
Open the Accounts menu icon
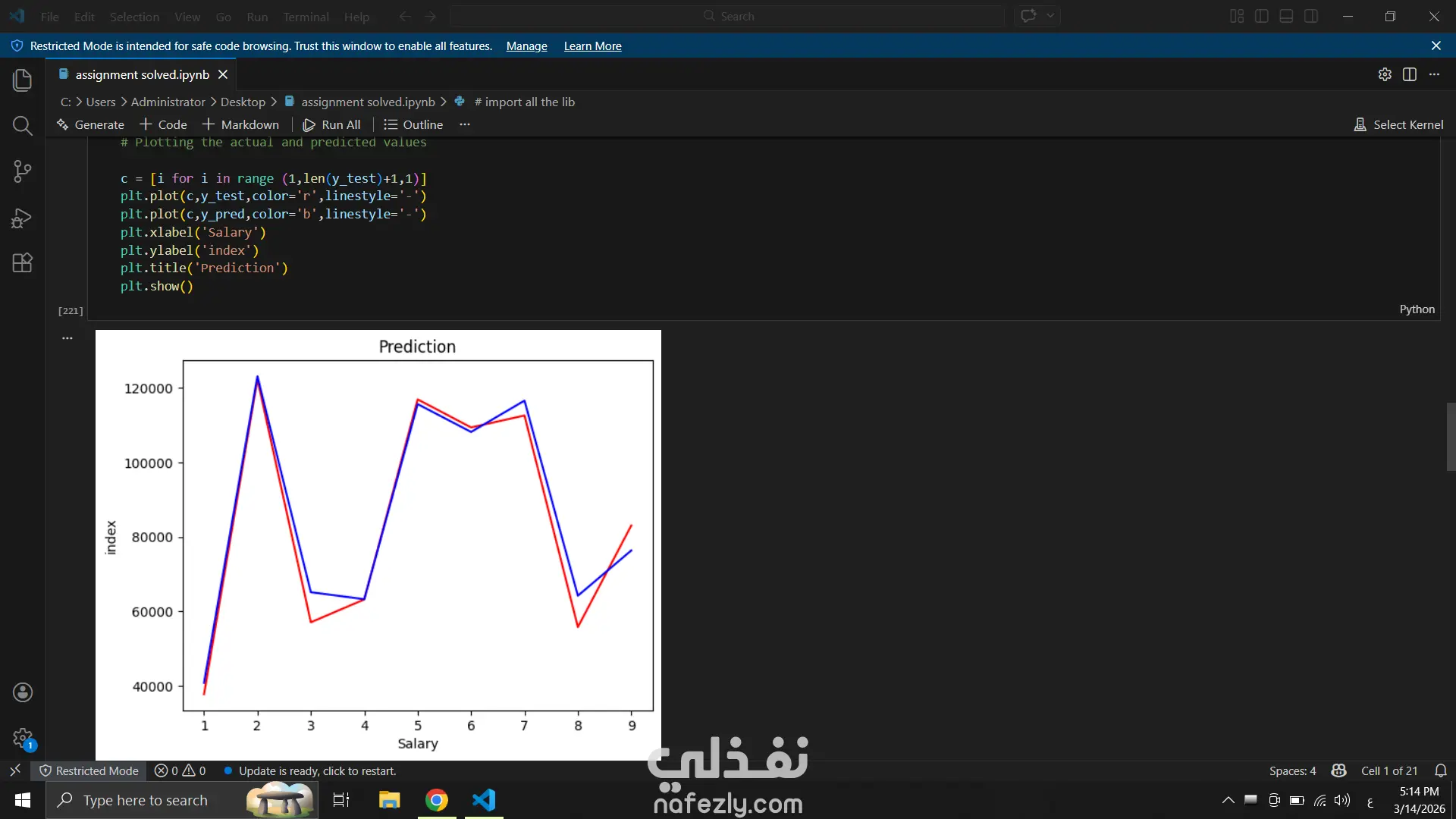23,692
